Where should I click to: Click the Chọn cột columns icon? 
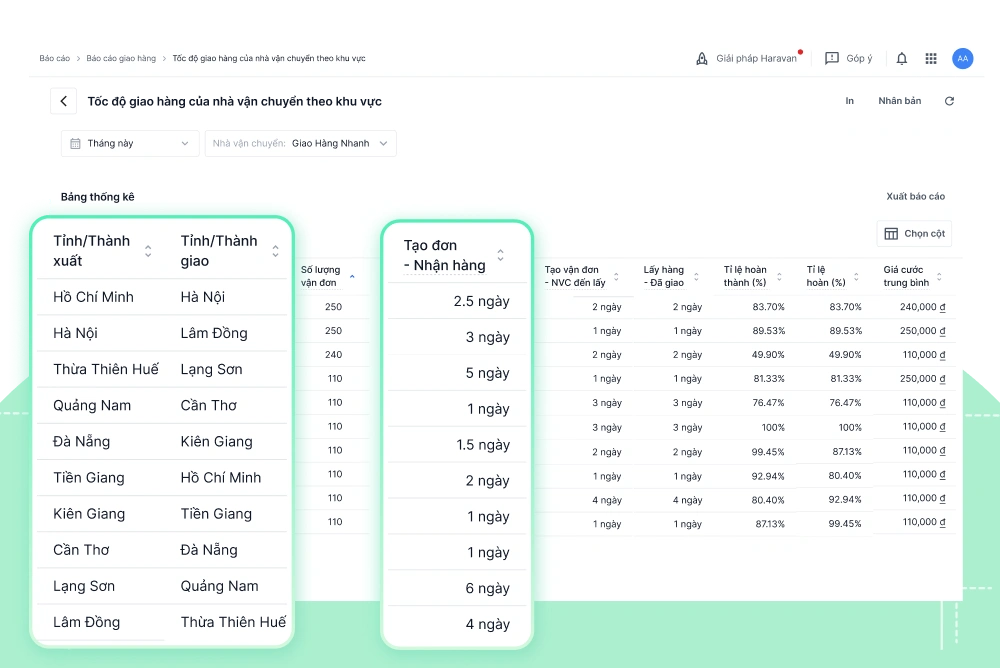tap(891, 234)
